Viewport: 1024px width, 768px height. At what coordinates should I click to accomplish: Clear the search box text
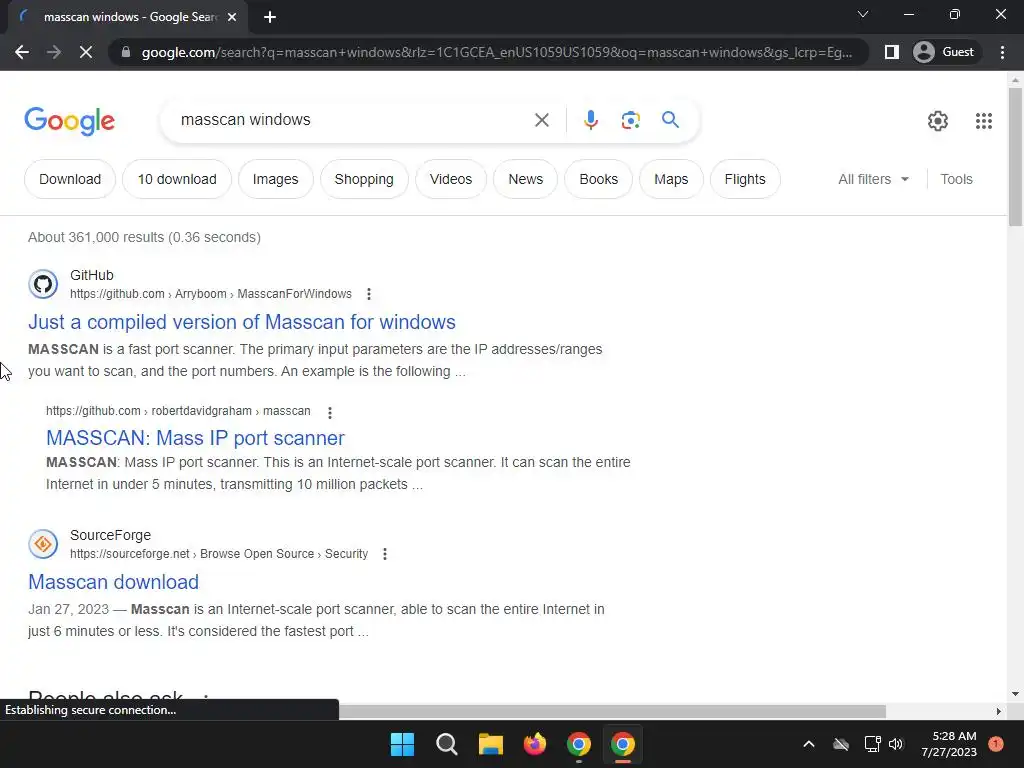(541, 120)
